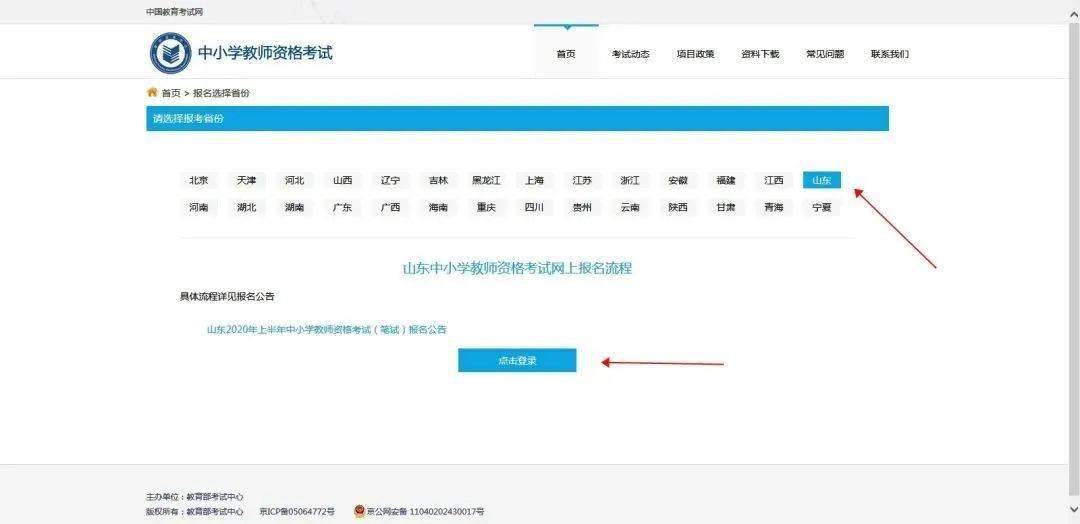The height and width of the screenshot is (524, 1080).
Task: Click the 京ICP备05064772号 footer link
Action: [x=297, y=512]
